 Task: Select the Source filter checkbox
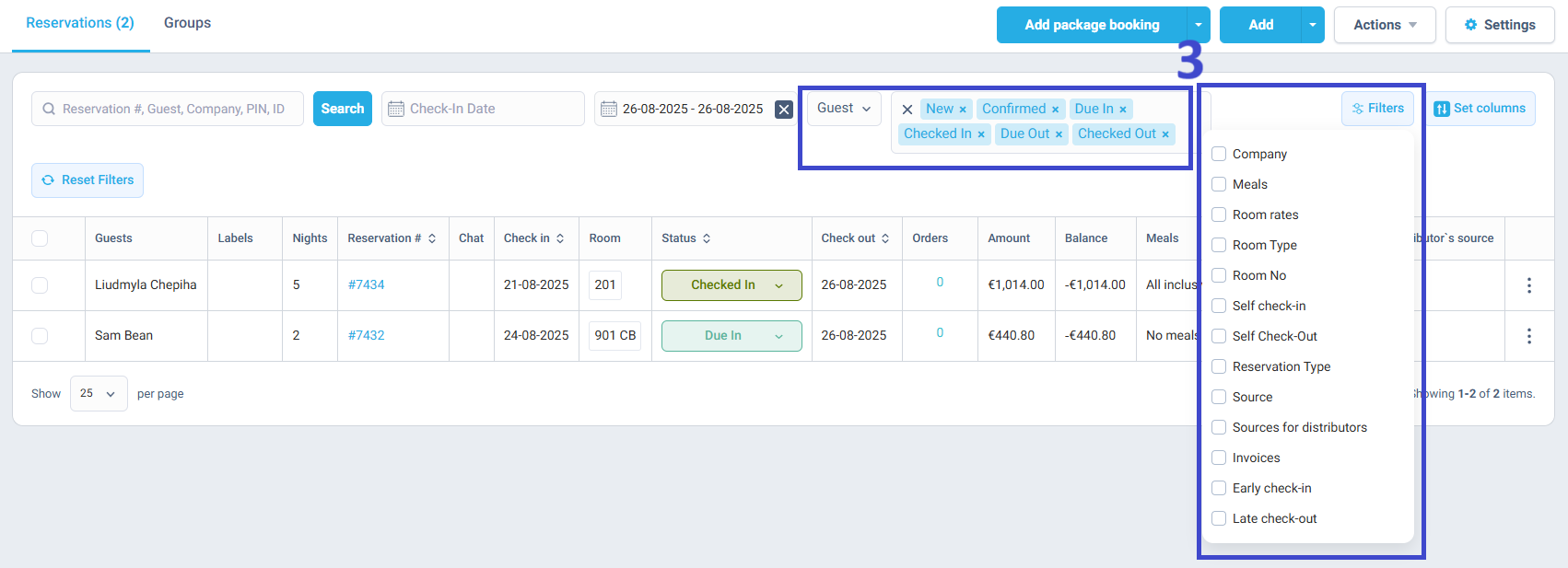click(x=1219, y=397)
